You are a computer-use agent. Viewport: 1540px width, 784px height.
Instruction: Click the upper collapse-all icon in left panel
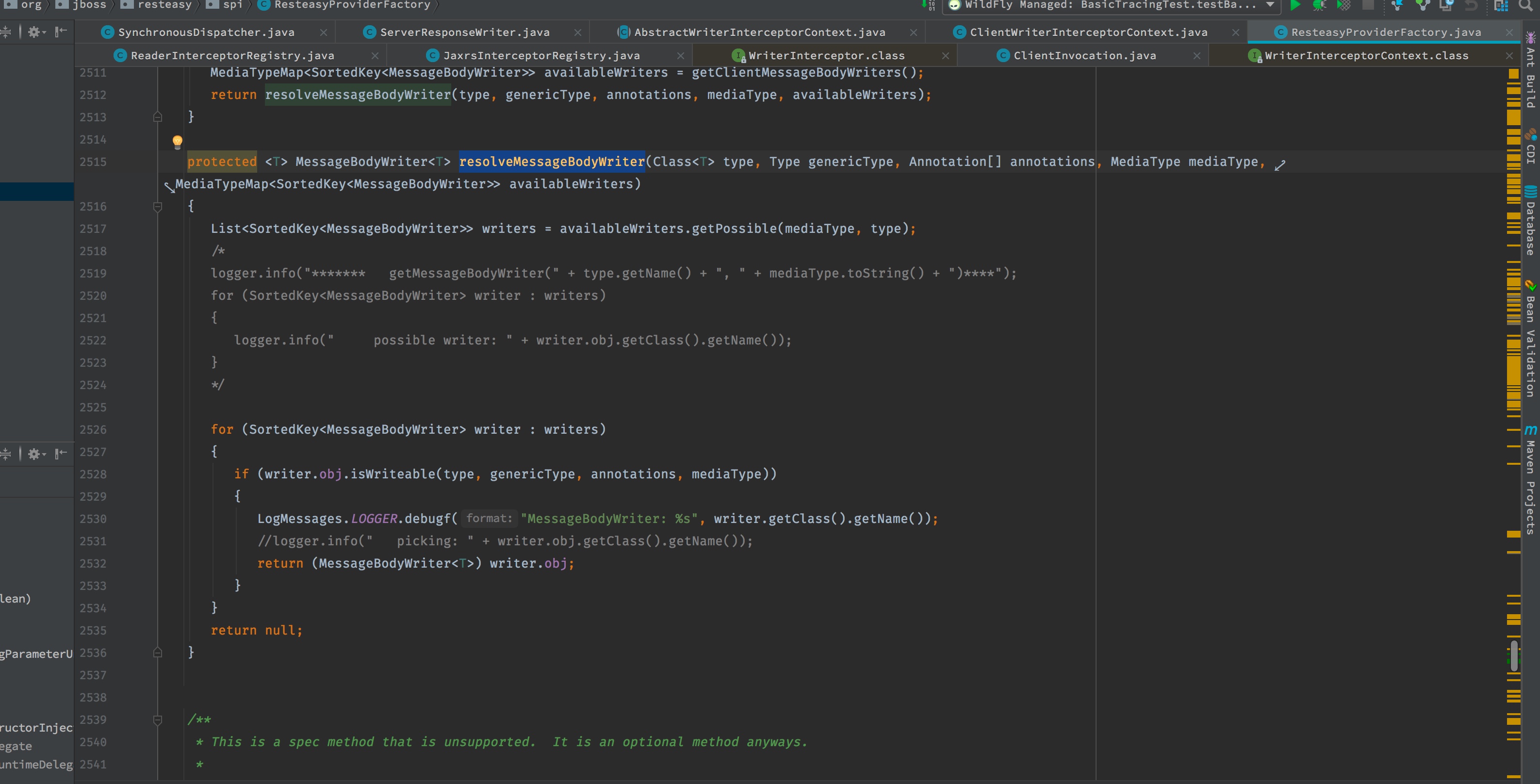coord(5,33)
